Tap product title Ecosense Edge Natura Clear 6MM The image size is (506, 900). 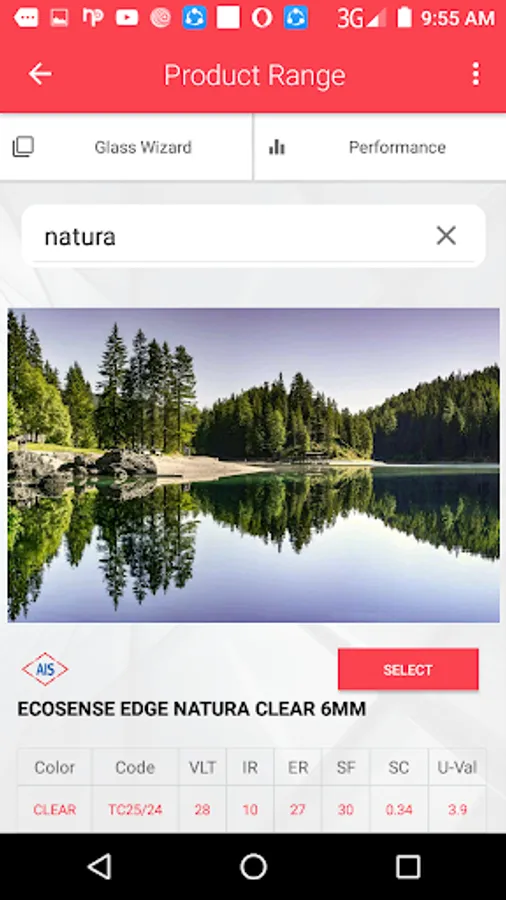tap(192, 709)
